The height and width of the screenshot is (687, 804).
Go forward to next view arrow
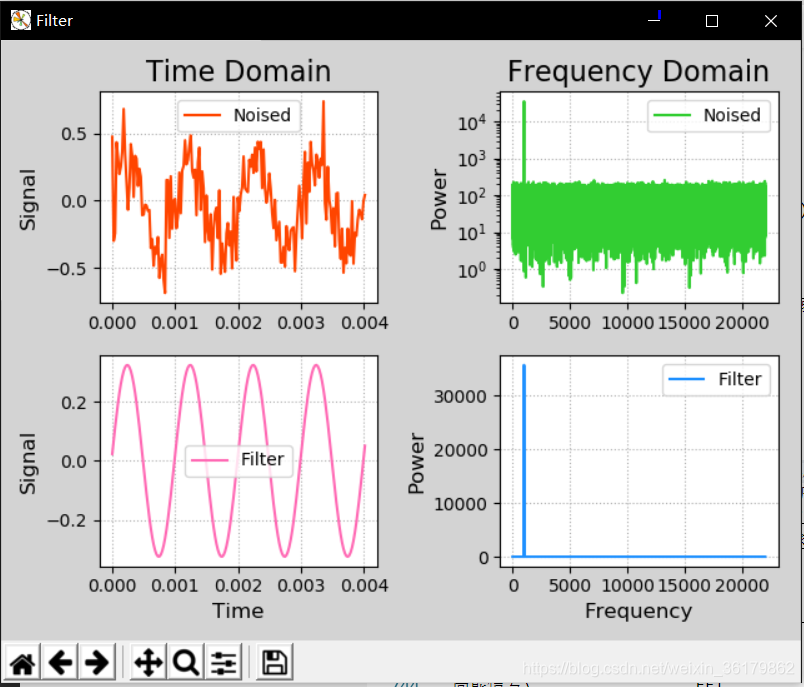(97, 662)
